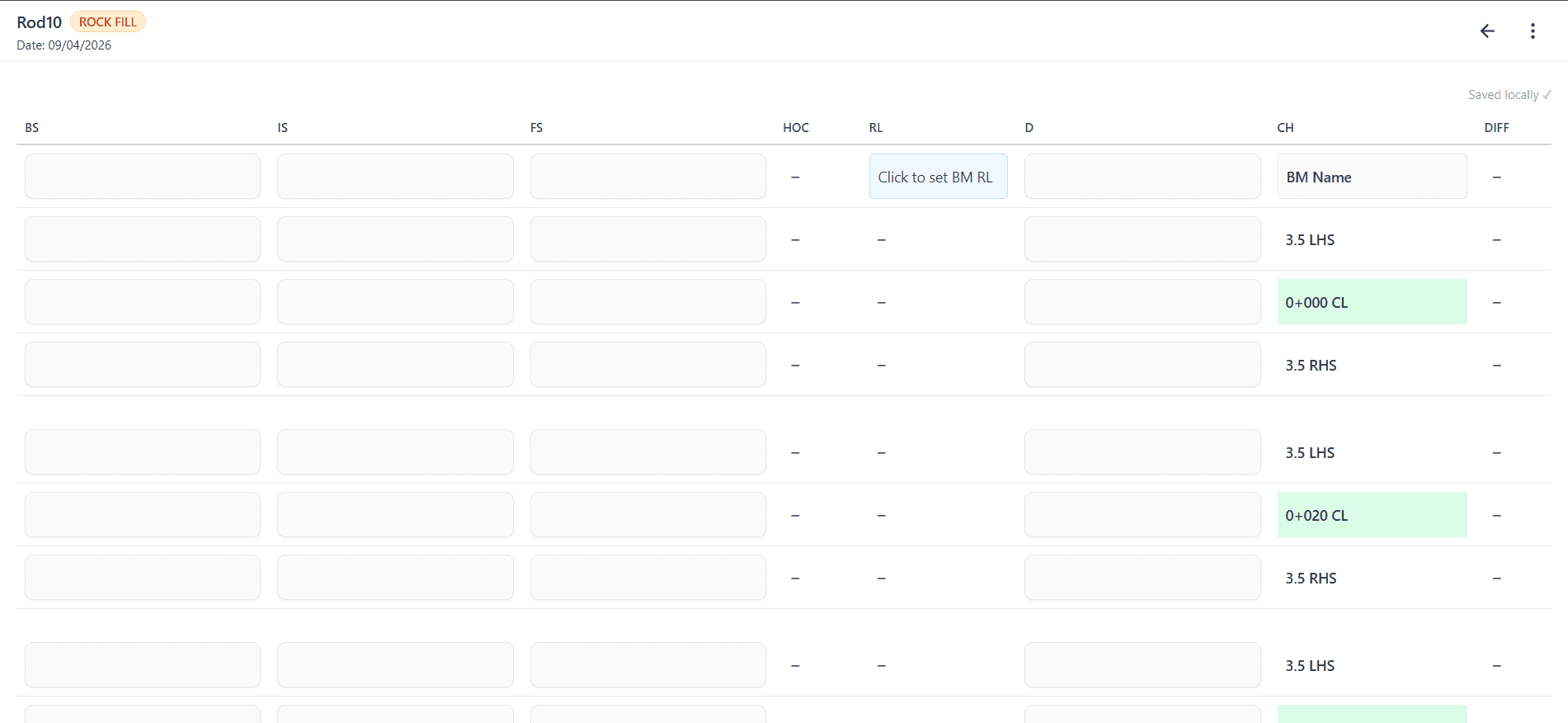Click the BS input in the first row
The image size is (1568, 723).
(x=143, y=177)
